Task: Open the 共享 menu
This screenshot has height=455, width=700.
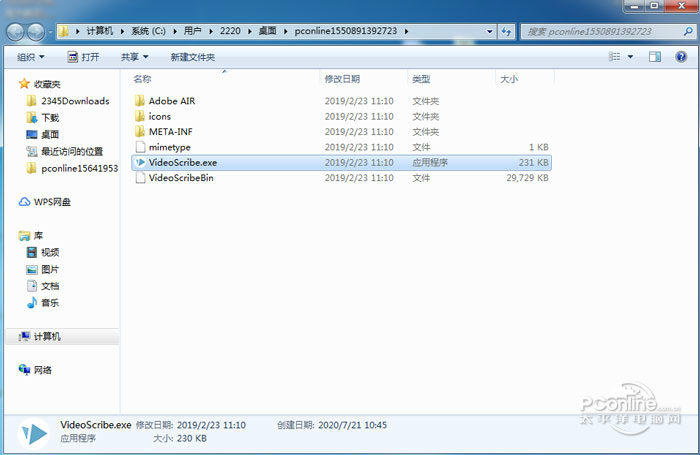Action: [x=134, y=57]
